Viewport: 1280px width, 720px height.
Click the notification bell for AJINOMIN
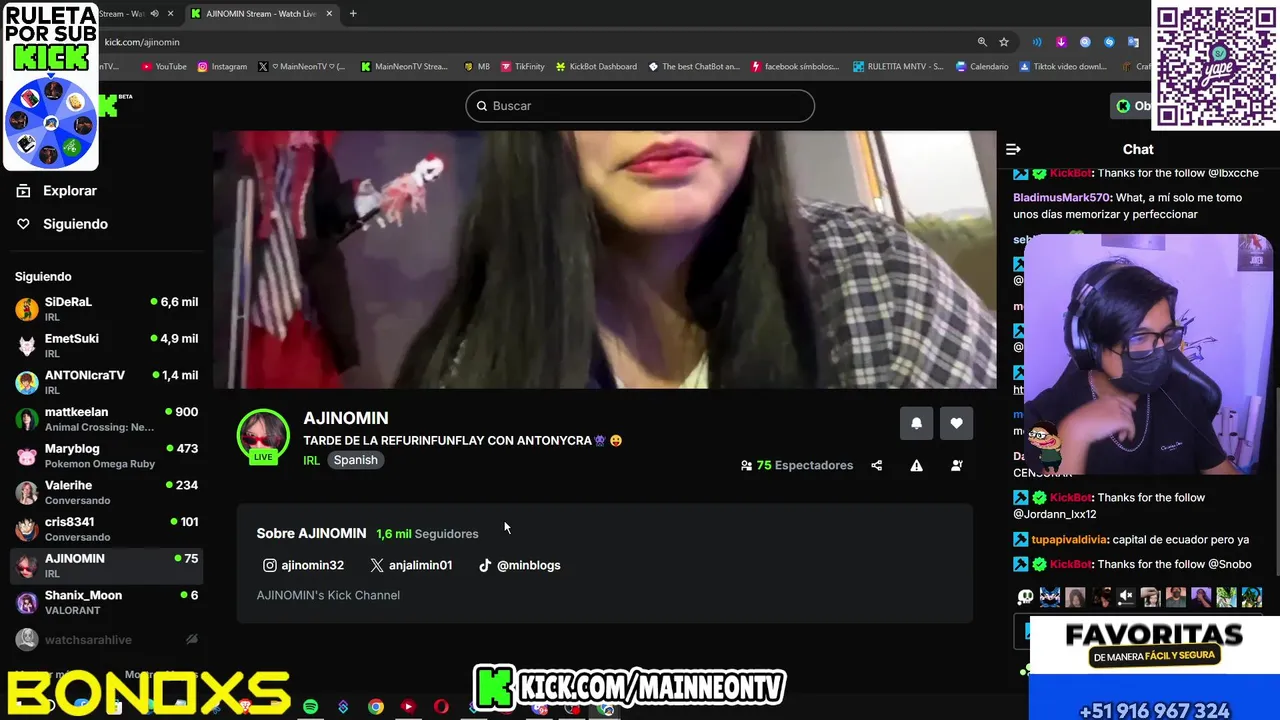coord(916,423)
